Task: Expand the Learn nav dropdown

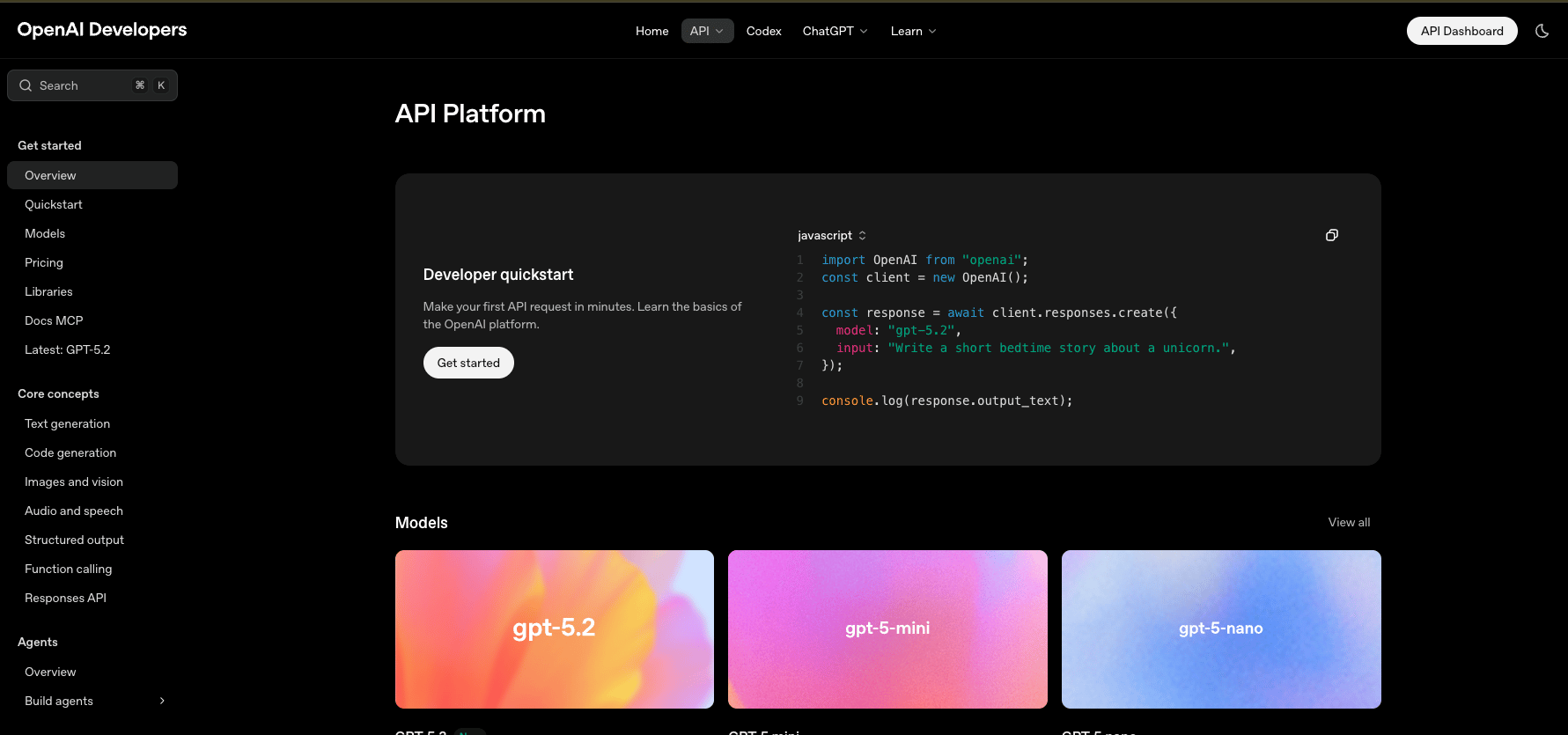Action: coord(913,31)
